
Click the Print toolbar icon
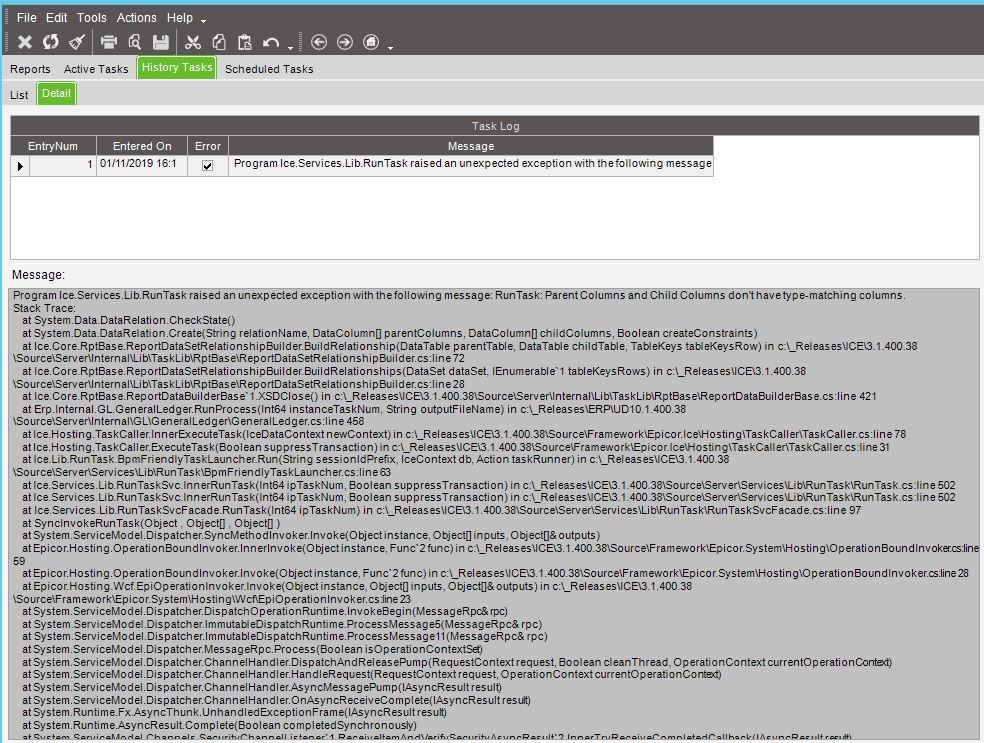tap(109, 42)
